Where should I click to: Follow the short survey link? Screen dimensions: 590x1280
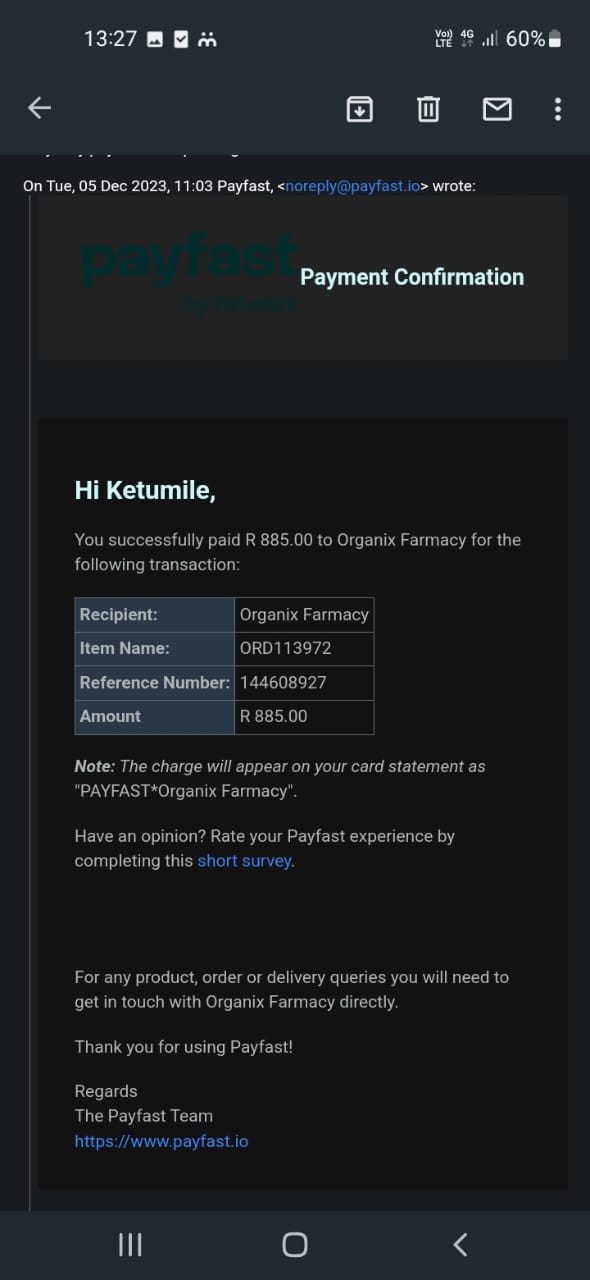coord(244,860)
